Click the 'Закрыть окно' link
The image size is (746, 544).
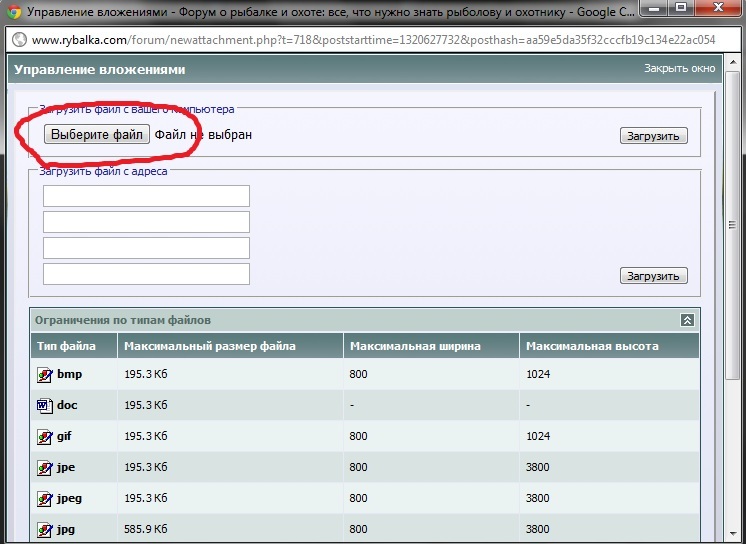(679, 68)
